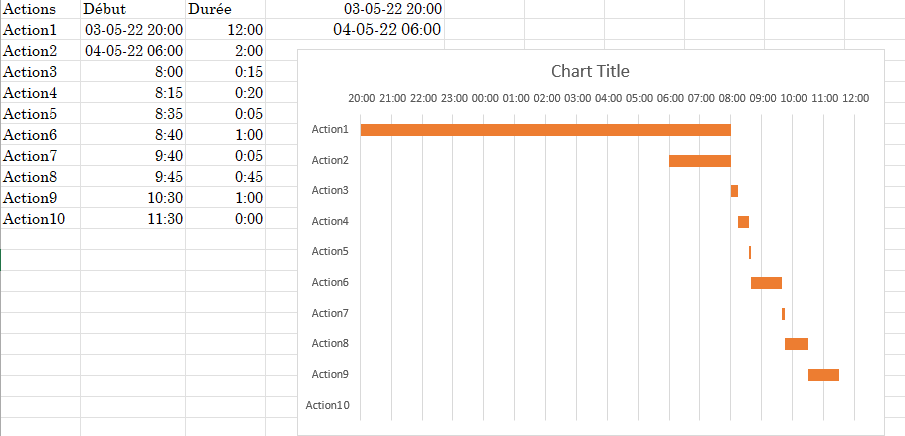Select cell containing 03-05-22 20:00 under Début
905x436 pixels.
(133, 29)
